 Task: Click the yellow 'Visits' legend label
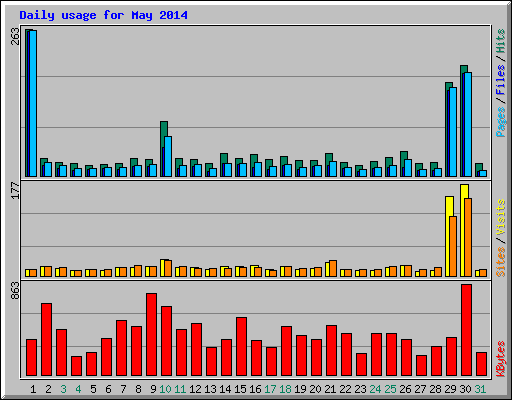pyautogui.click(x=501, y=217)
